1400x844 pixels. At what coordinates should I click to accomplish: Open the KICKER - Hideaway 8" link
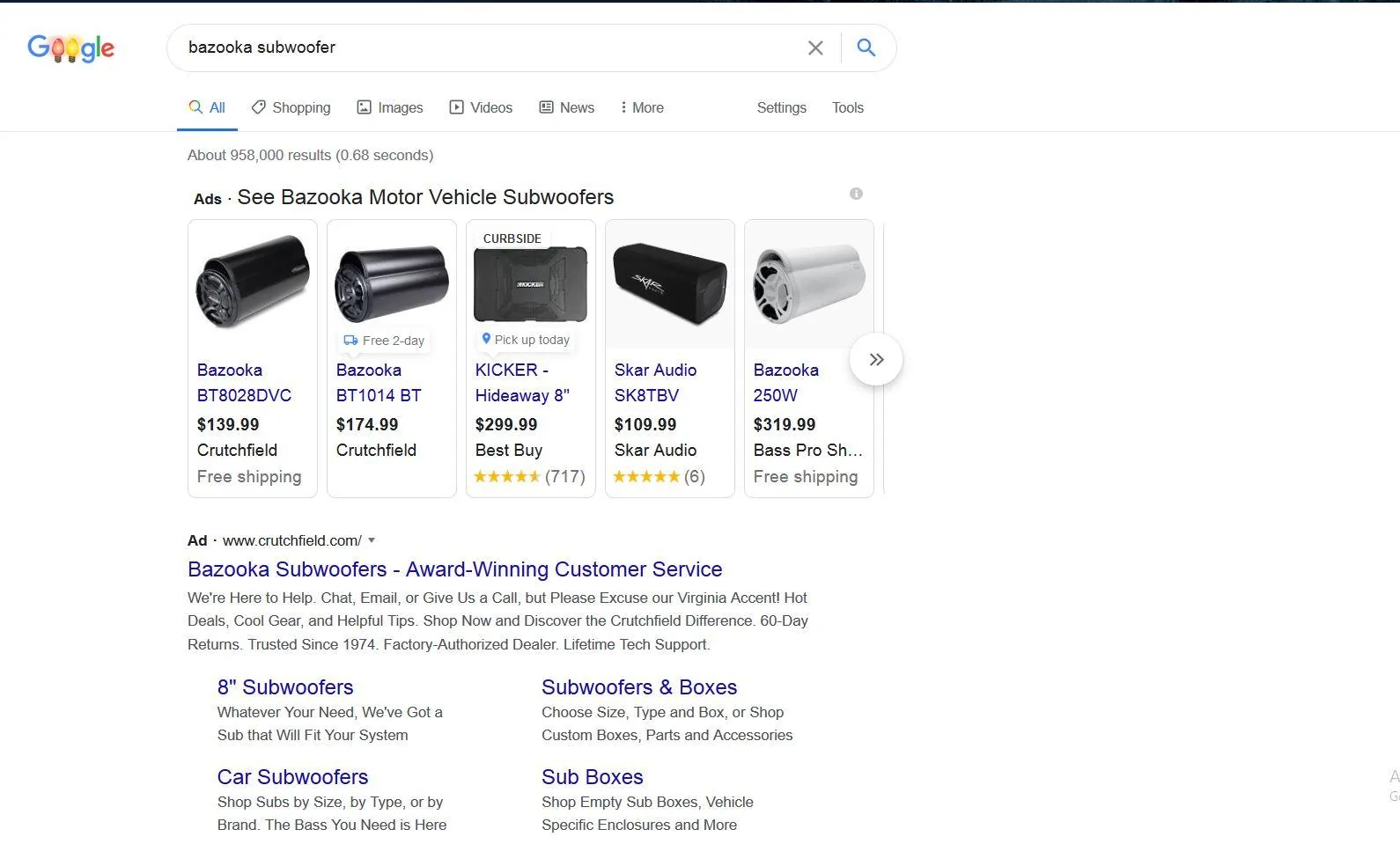tap(522, 383)
